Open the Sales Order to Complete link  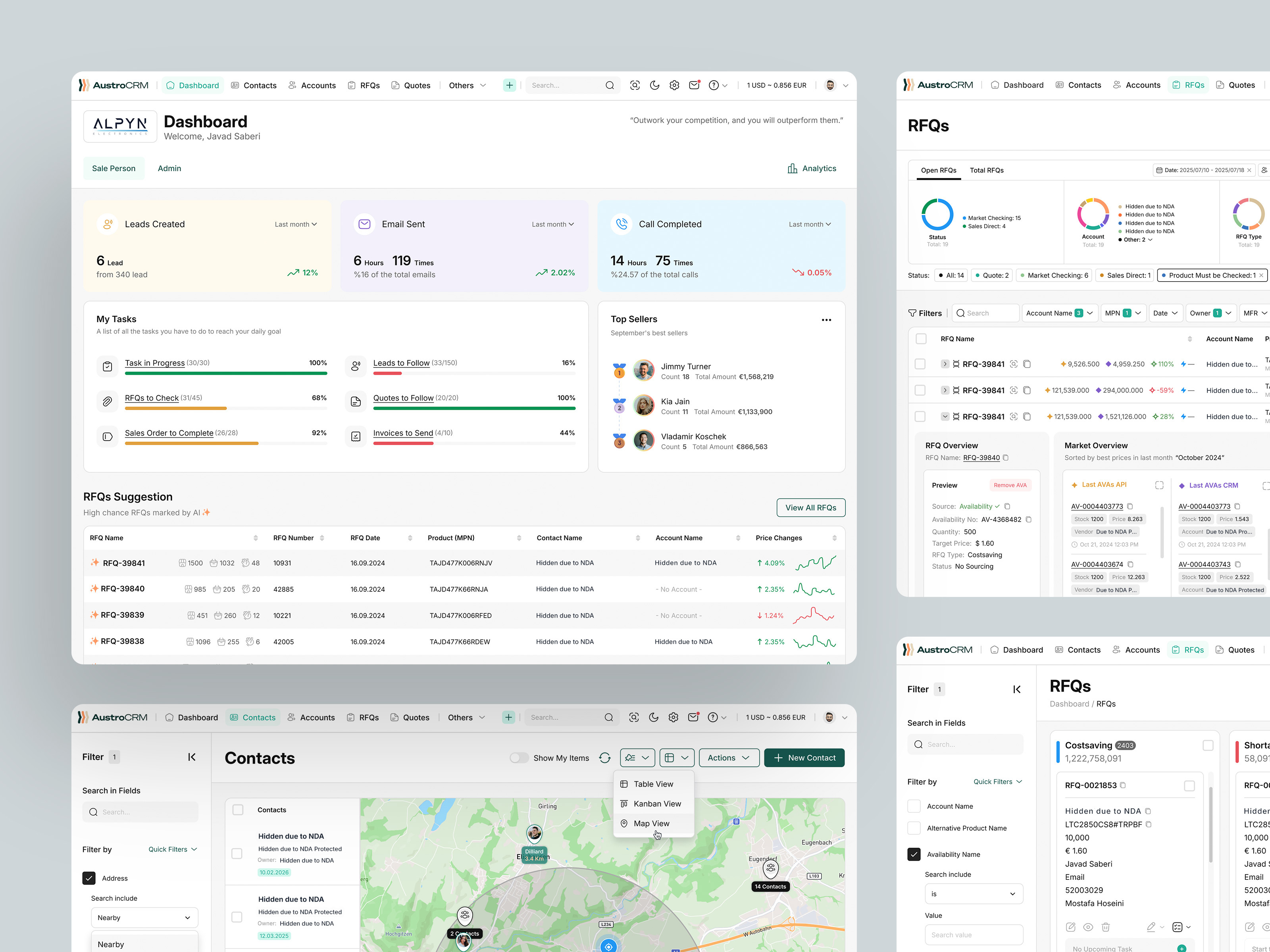tap(169, 433)
